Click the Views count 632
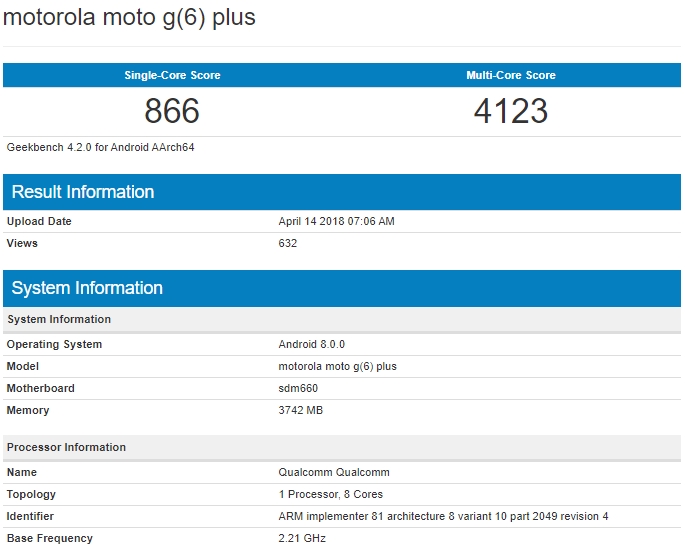Screen dimensions: 685x555 (x=288, y=243)
